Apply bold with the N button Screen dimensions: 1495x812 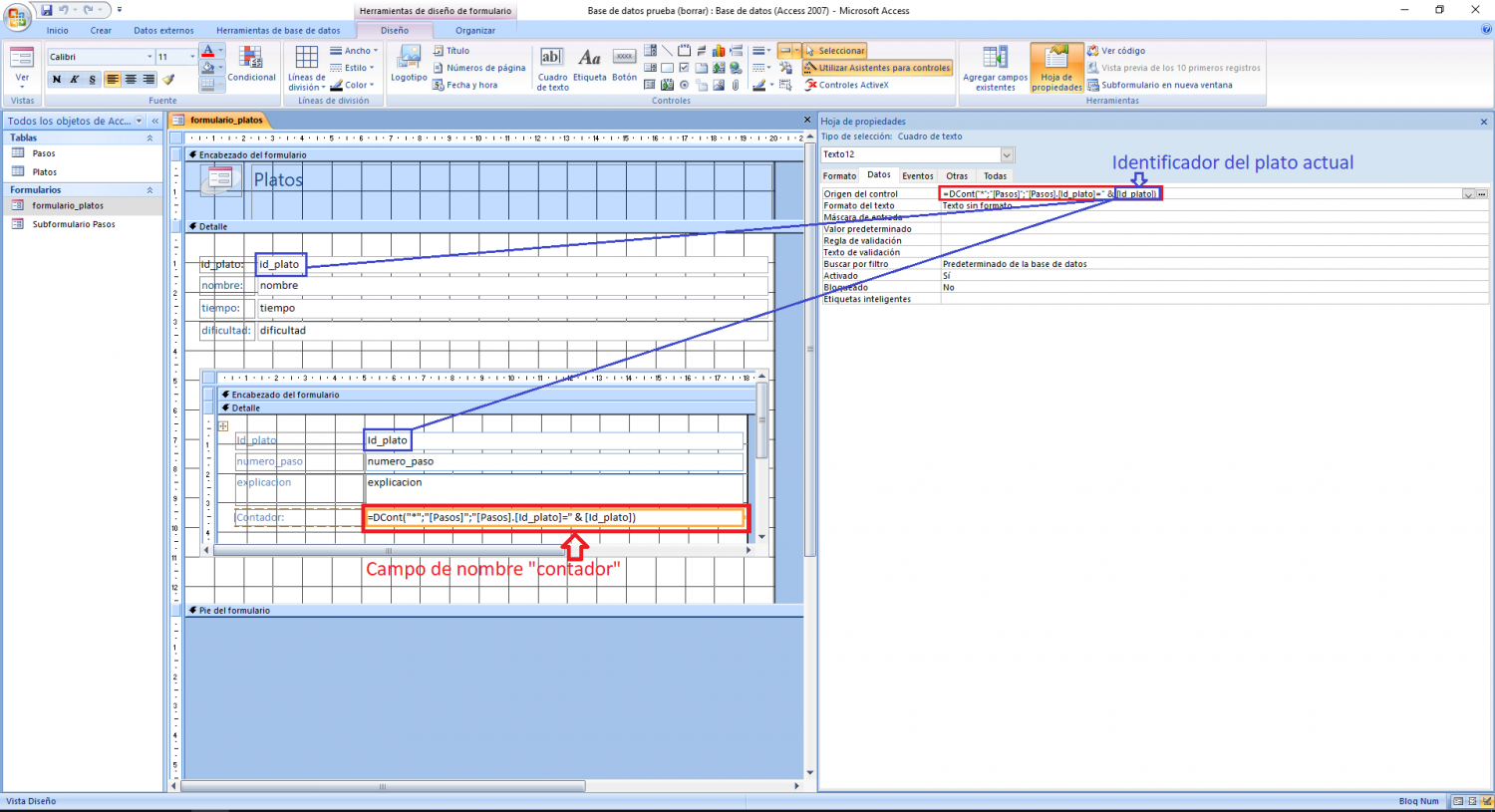click(56, 80)
